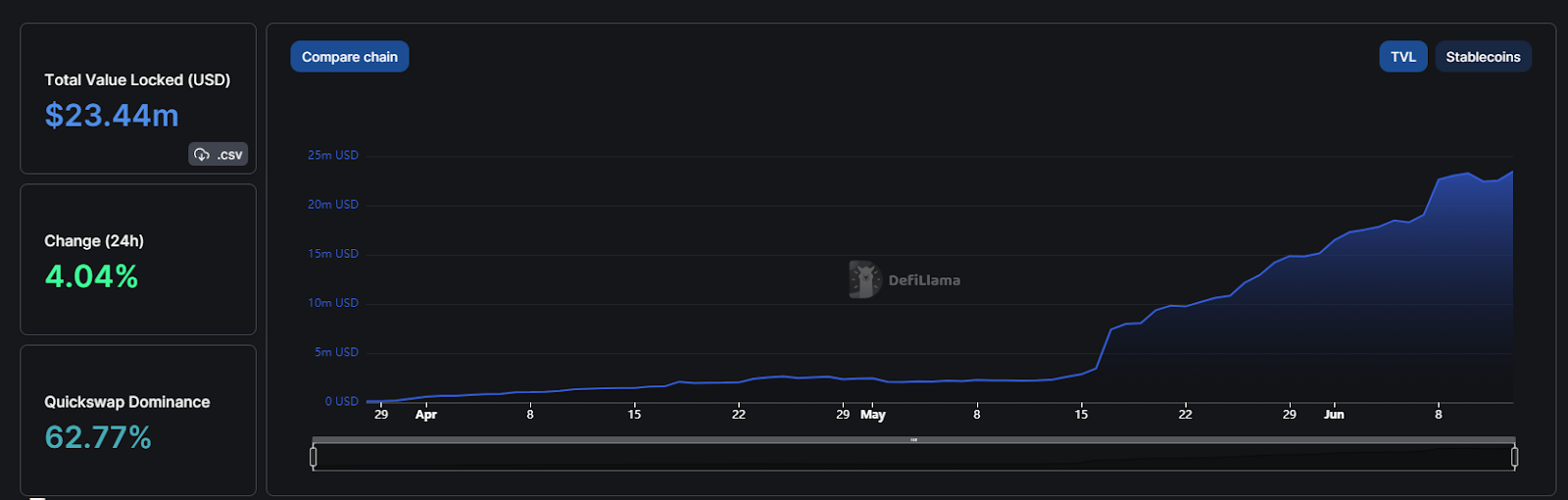The image size is (1568, 500).
Task: Click the Apr label on the date axis
Action: pyautogui.click(x=426, y=415)
